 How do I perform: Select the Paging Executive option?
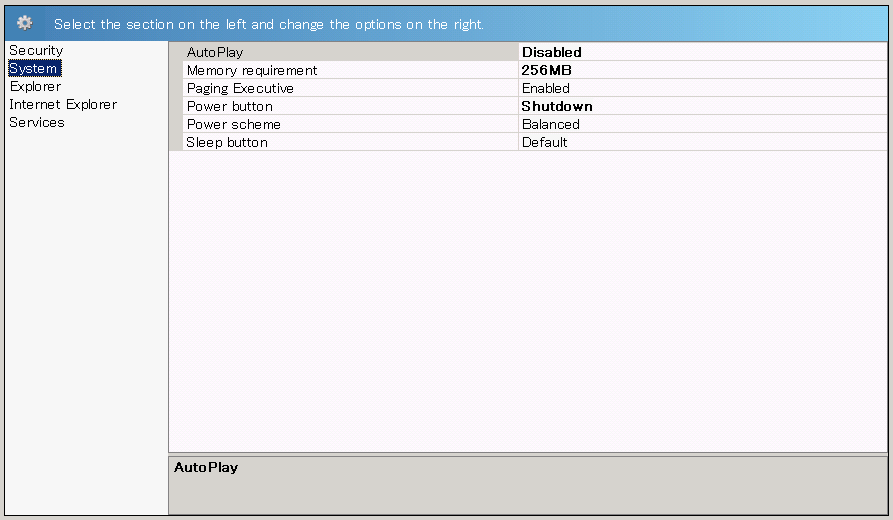click(350, 88)
